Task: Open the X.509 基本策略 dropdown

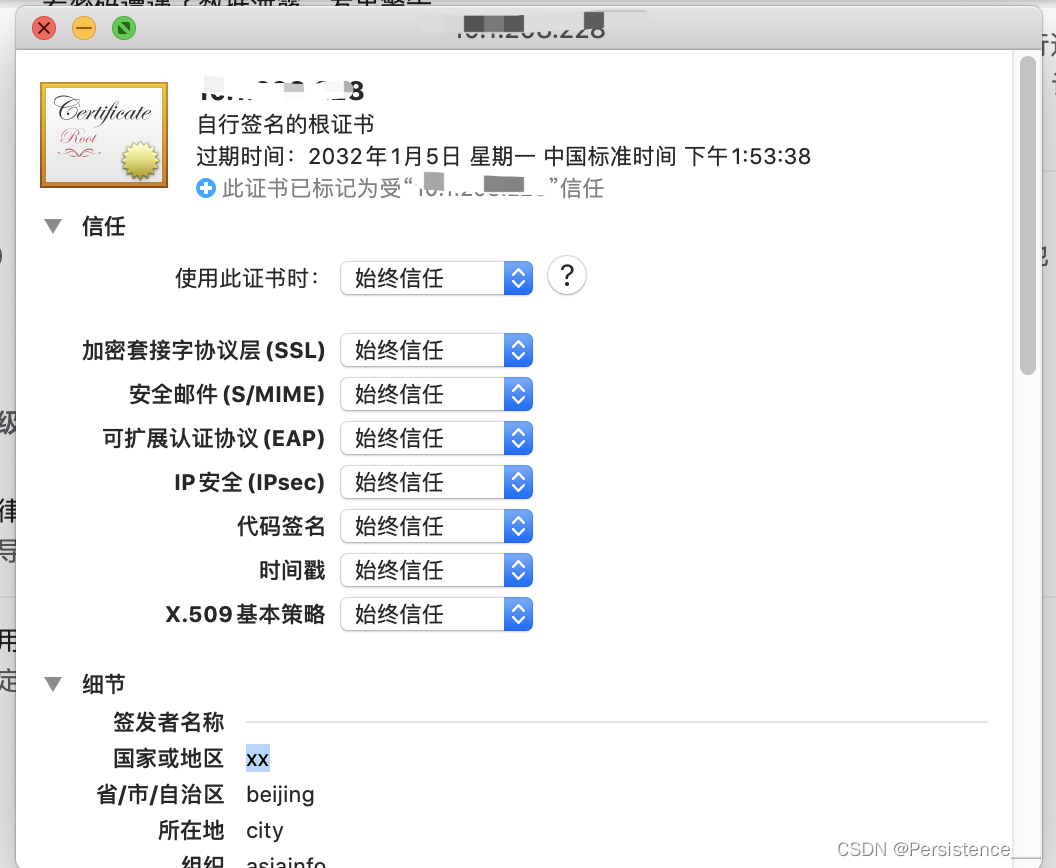Action: [x=436, y=614]
